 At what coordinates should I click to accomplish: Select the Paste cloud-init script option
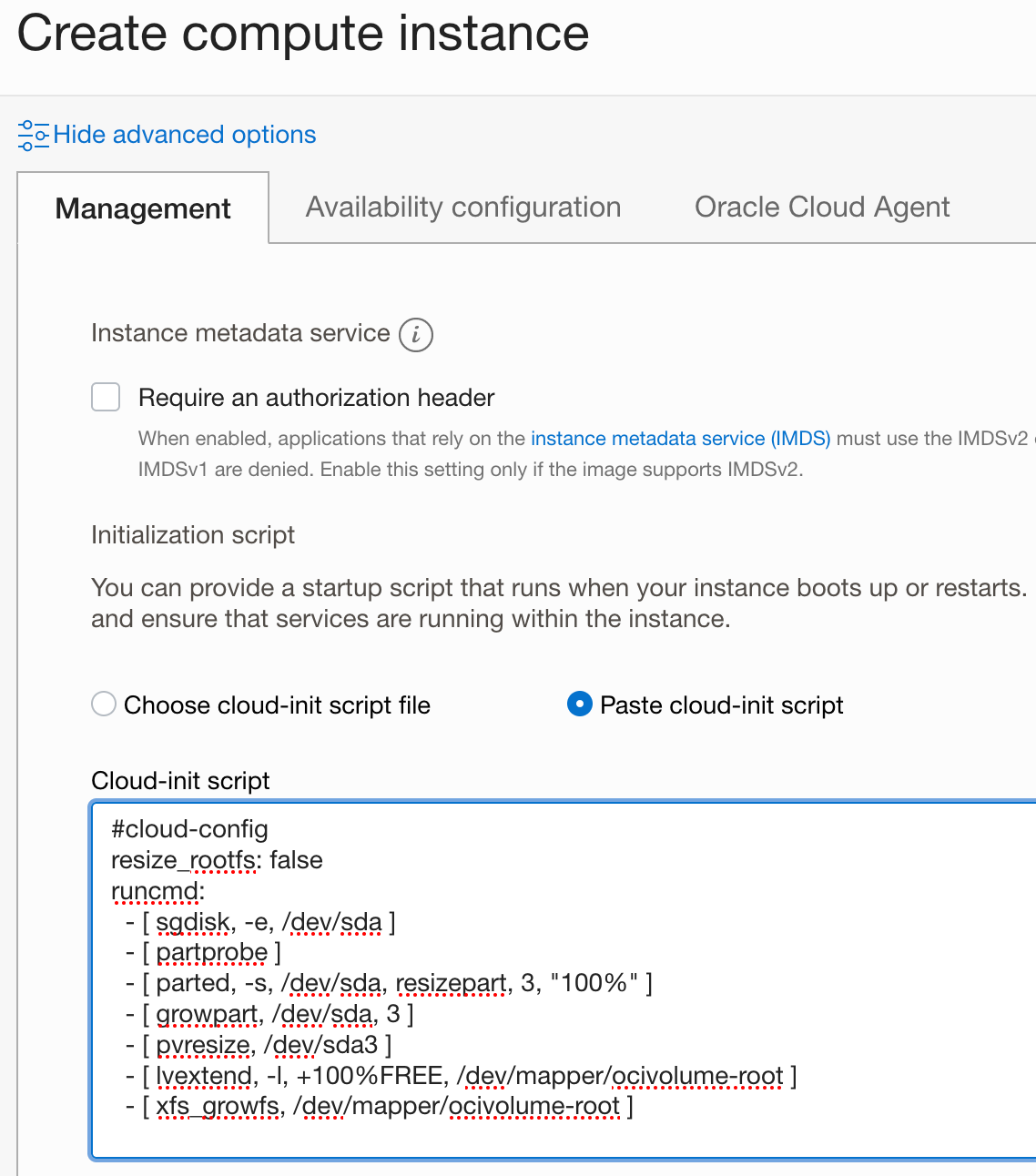[x=580, y=704]
